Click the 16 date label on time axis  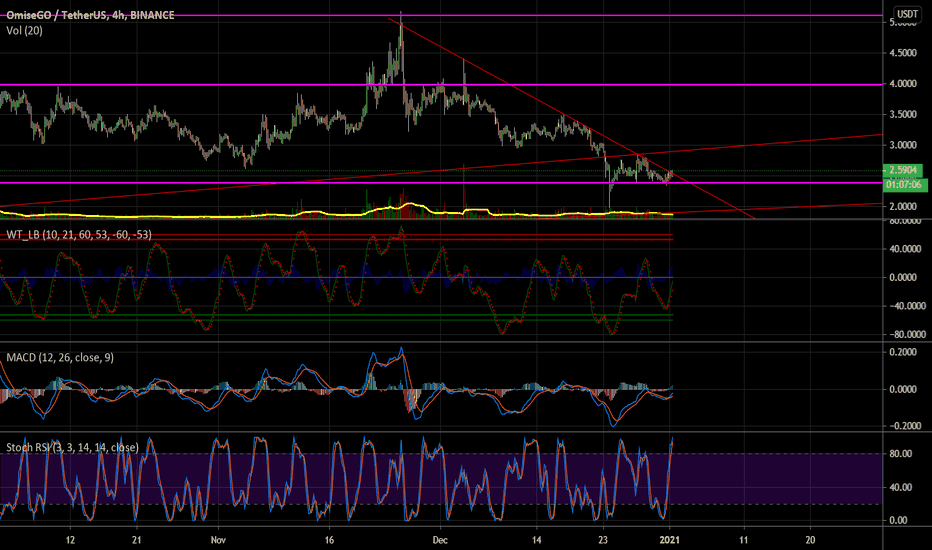pos(329,540)
